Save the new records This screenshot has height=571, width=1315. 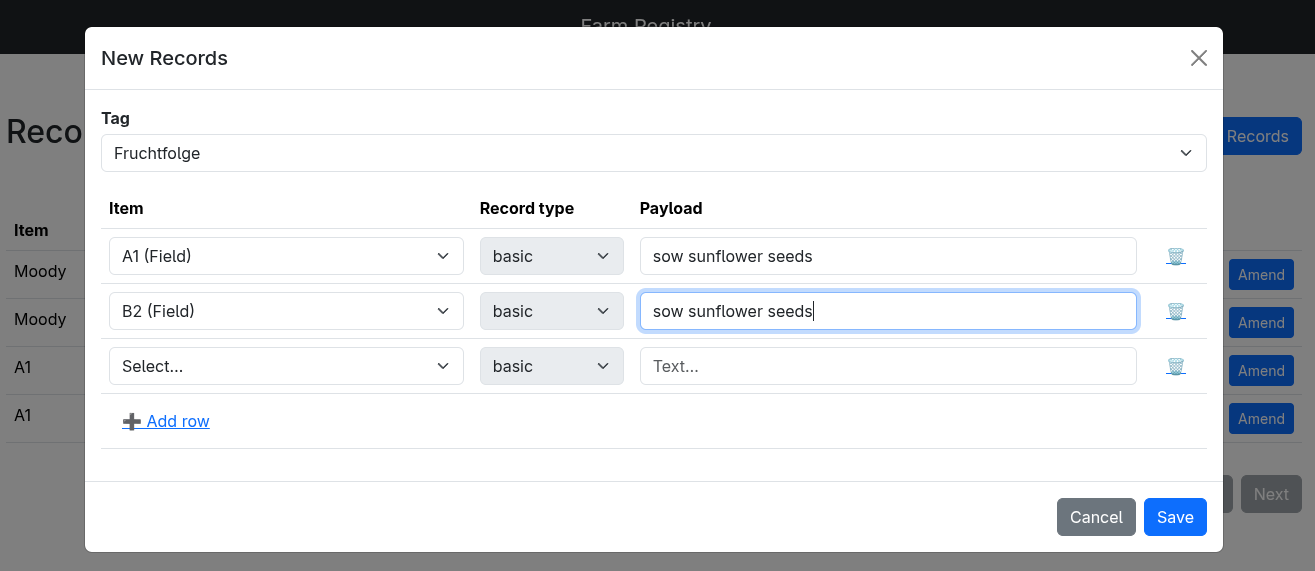pyautogui.click(x=1175, y=517)
